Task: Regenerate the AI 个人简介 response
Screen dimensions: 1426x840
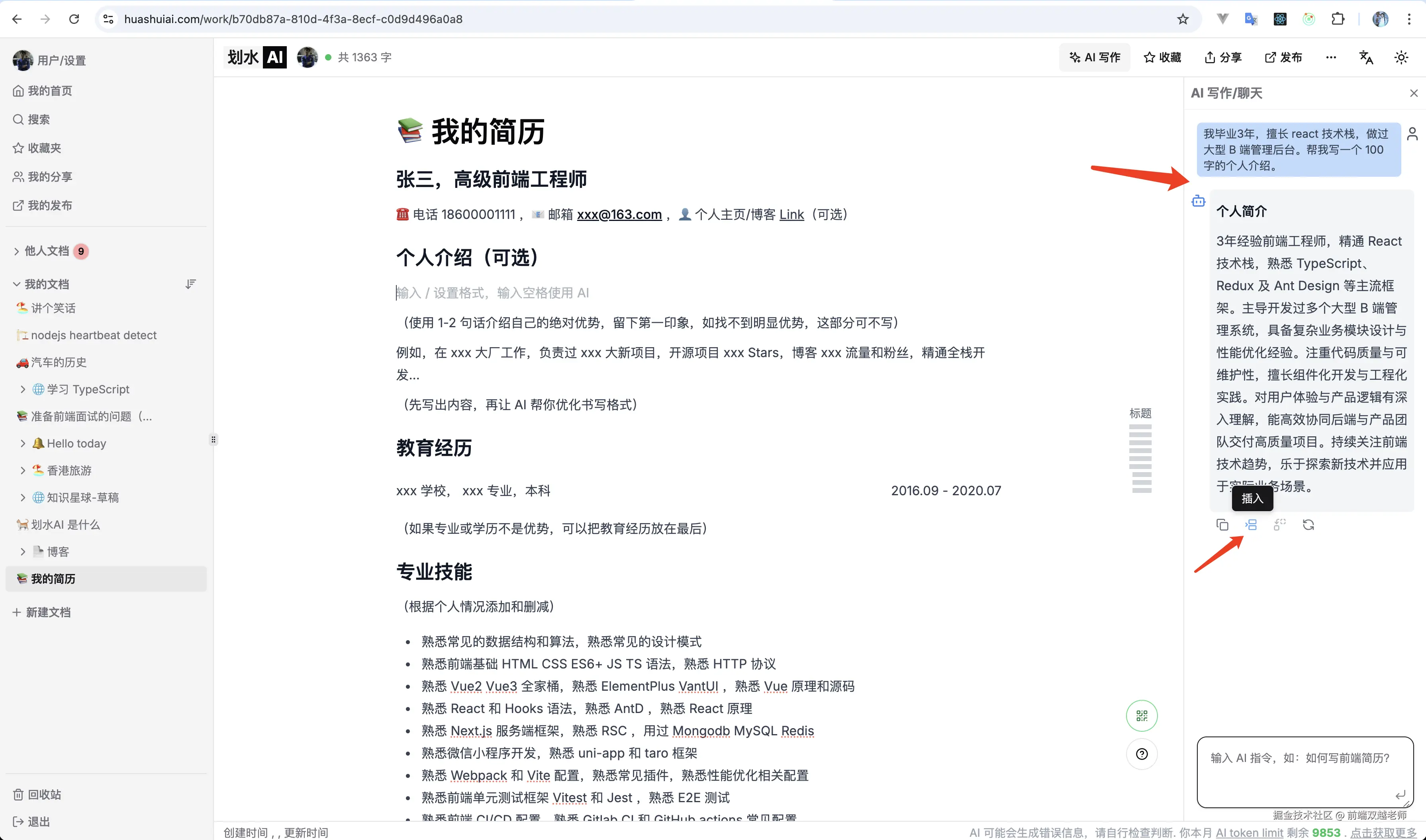Action: (x=1309, y=525)
